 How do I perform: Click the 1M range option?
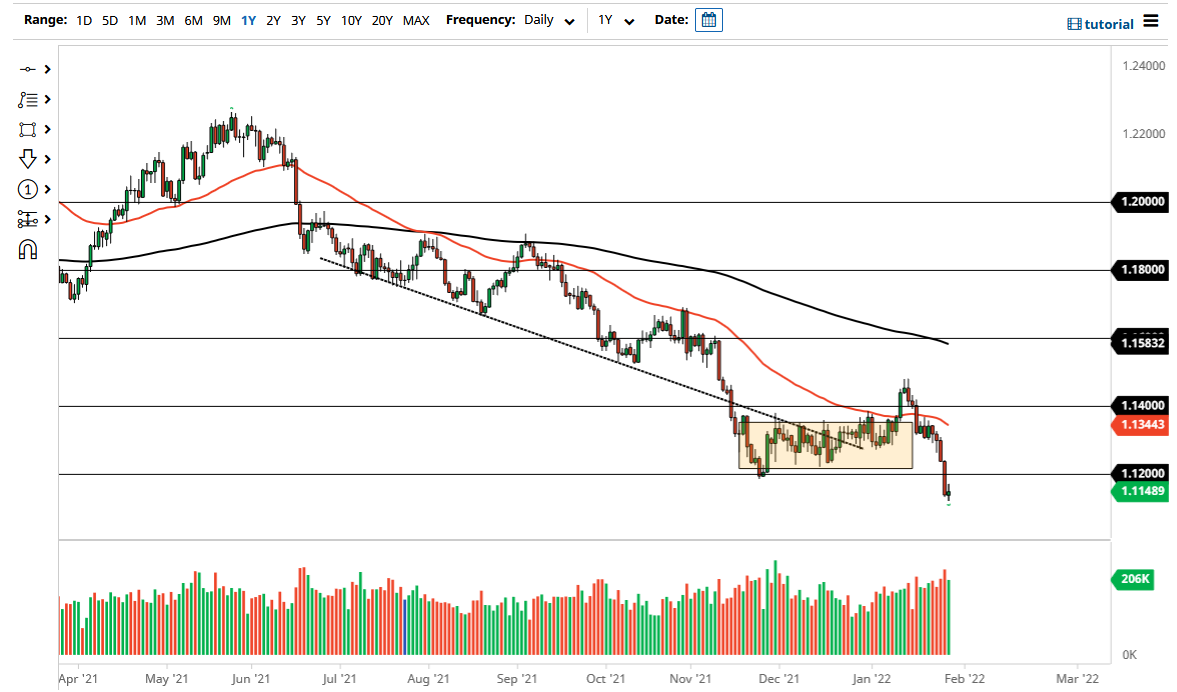click(137, 20)
